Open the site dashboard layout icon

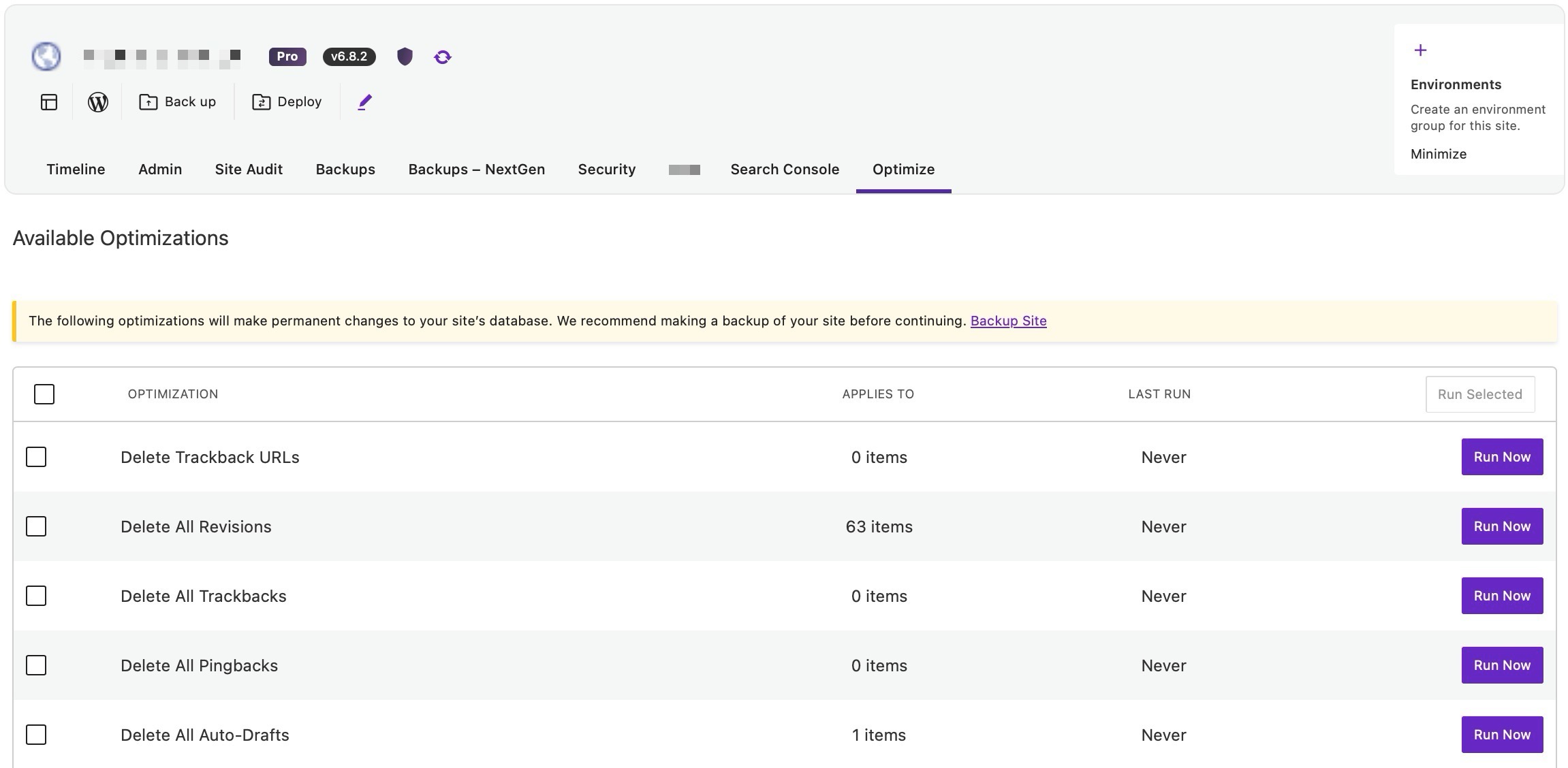click(49, 102)
